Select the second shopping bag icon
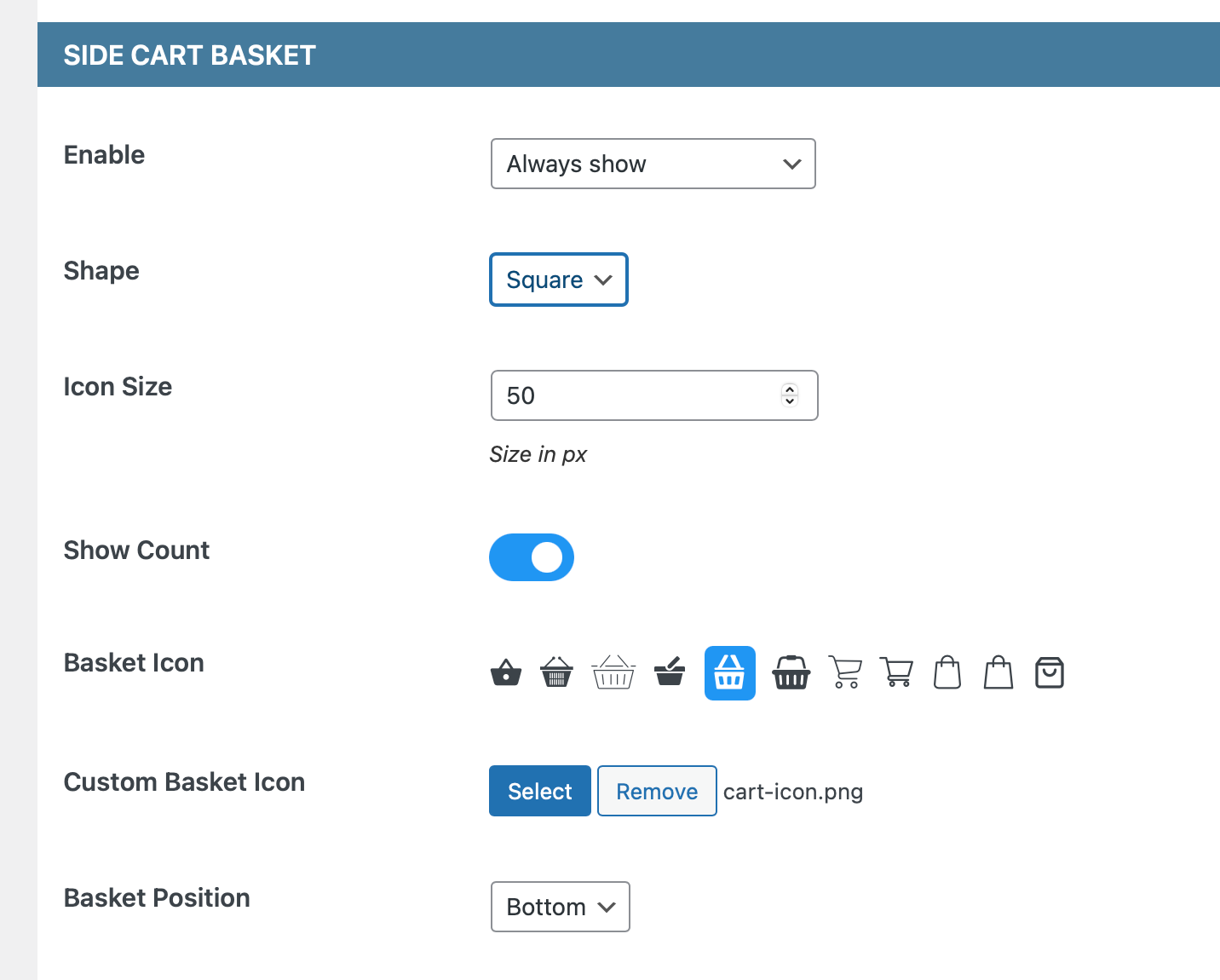 998,673
